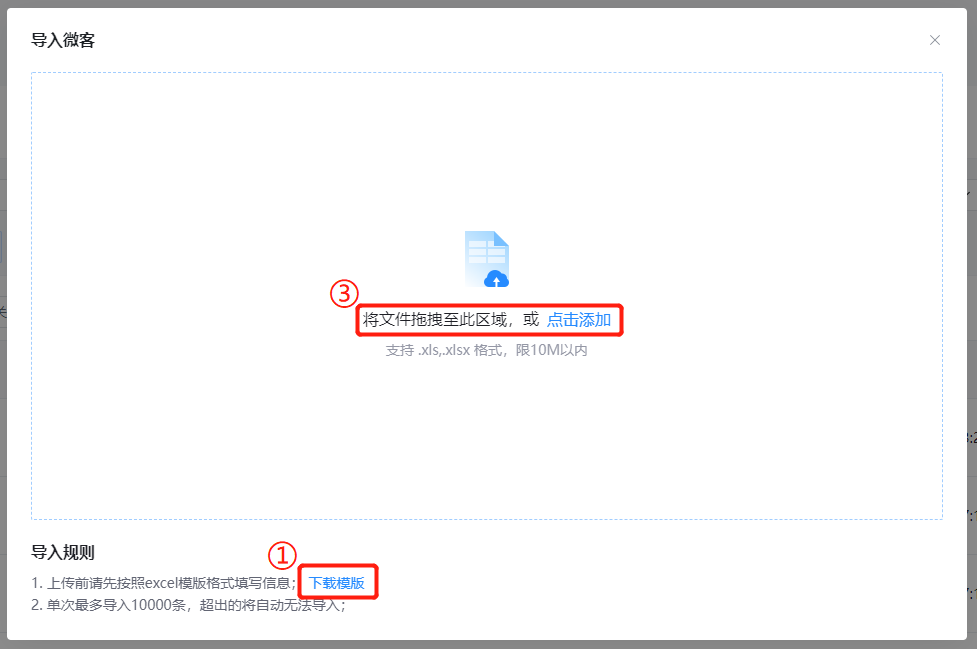The height and width of the screenshot is (649, 977).
Task: Click rule 2 about 10000条 limit
Action: 188,605
